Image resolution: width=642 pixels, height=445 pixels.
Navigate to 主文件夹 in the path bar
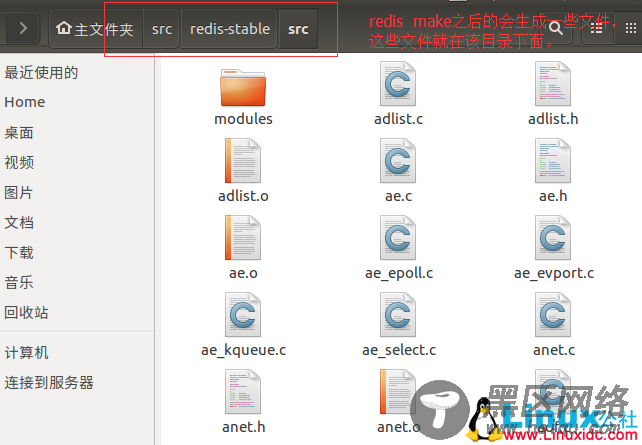tap(95, 29)
